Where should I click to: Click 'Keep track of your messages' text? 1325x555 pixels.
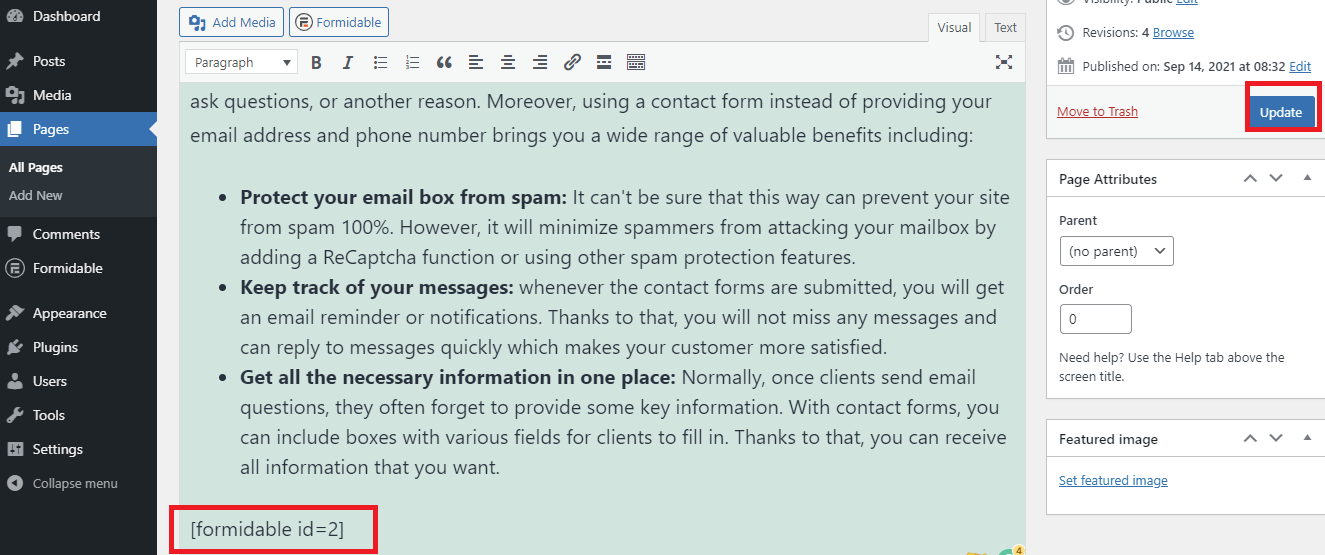coord(377,287)
